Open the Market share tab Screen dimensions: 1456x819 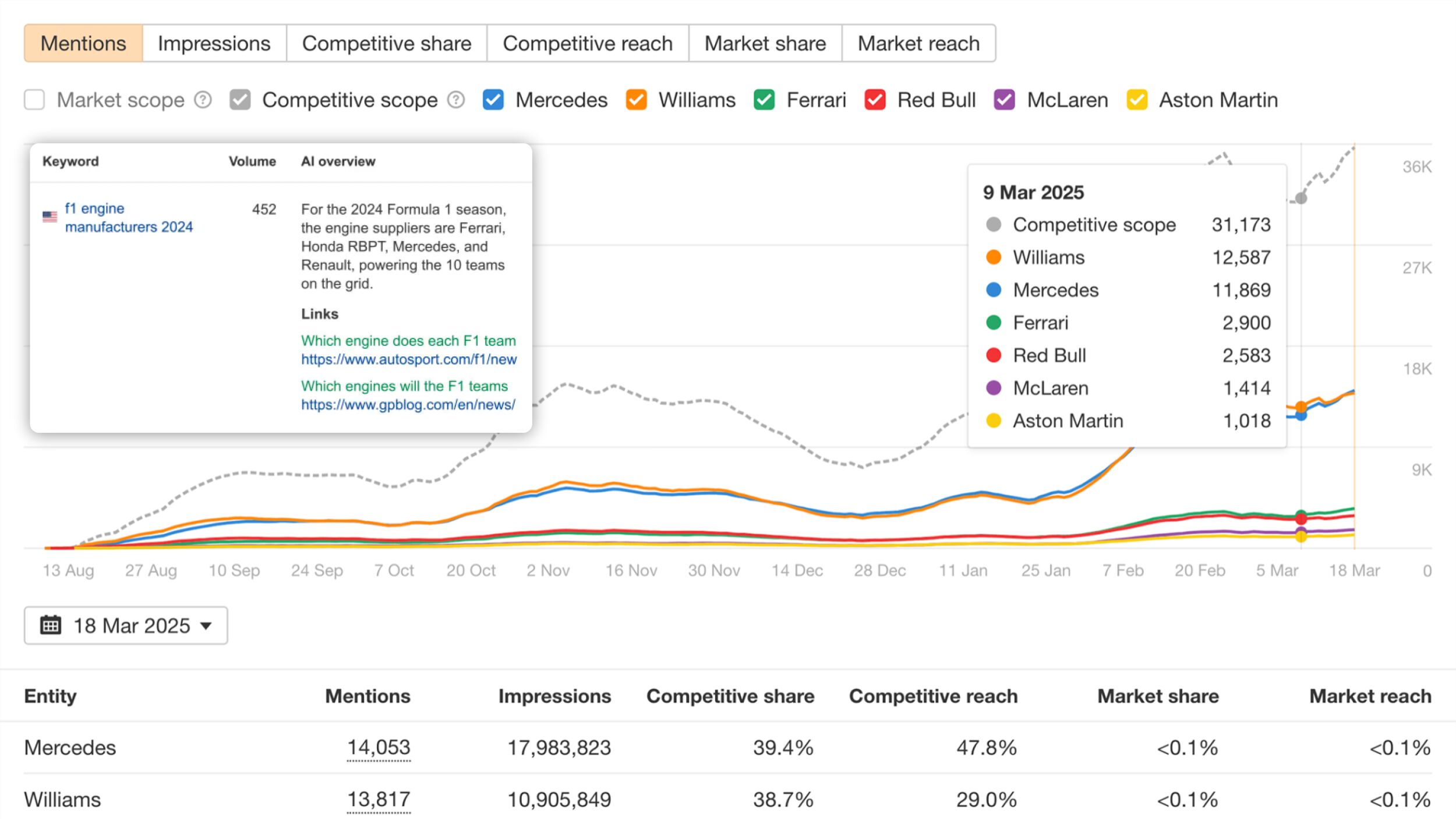(x=765, y=43)
